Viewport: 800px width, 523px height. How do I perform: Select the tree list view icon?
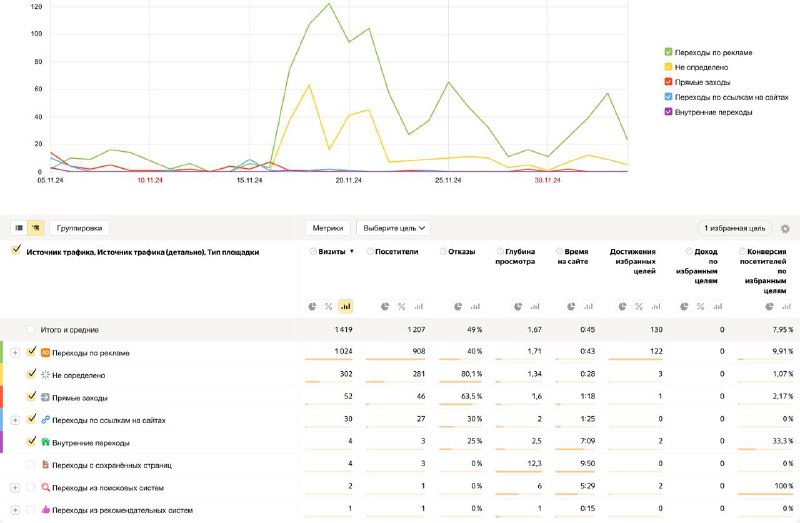coord(35,228)
